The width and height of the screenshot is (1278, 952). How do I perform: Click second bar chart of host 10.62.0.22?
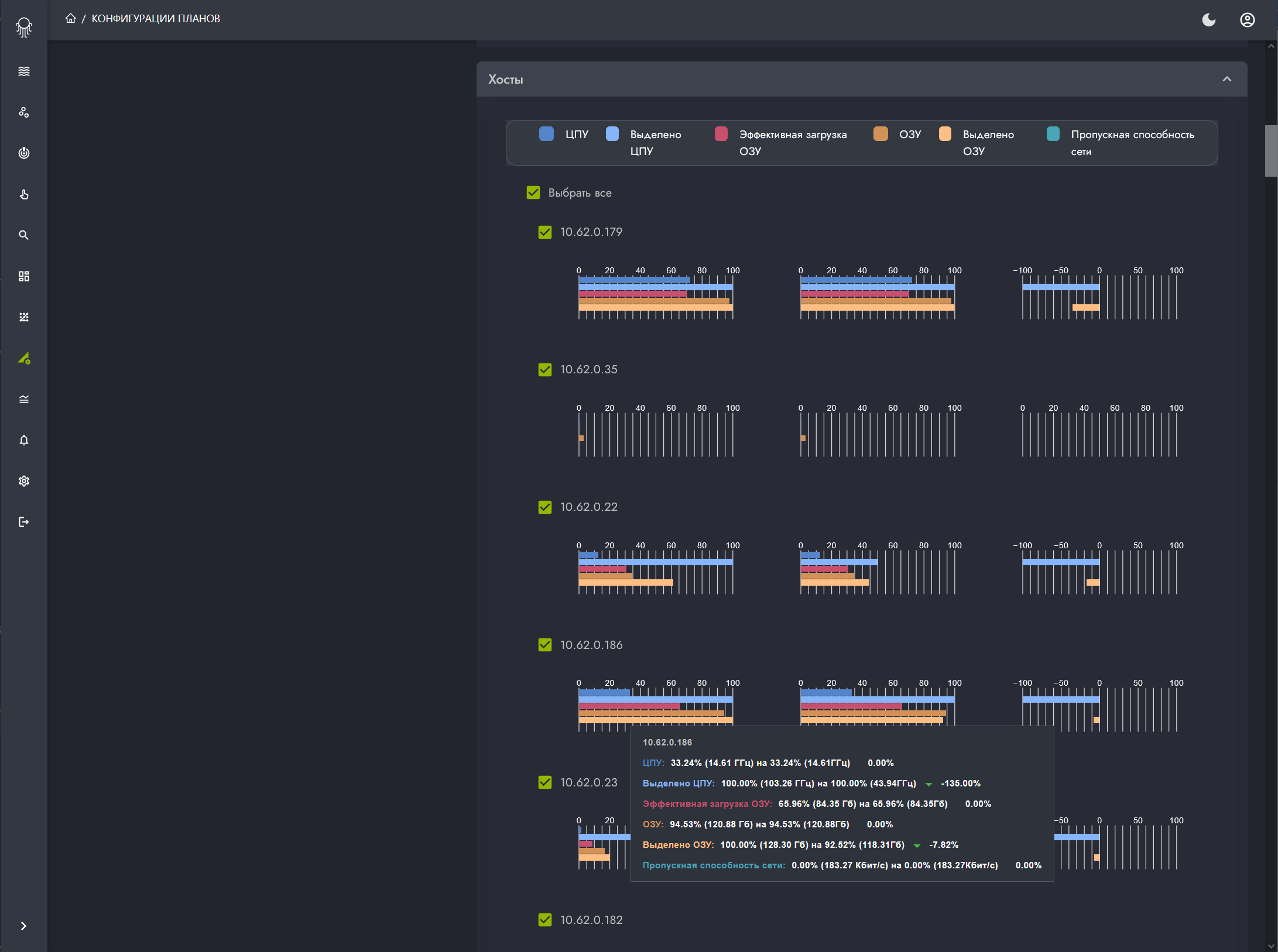878,568
